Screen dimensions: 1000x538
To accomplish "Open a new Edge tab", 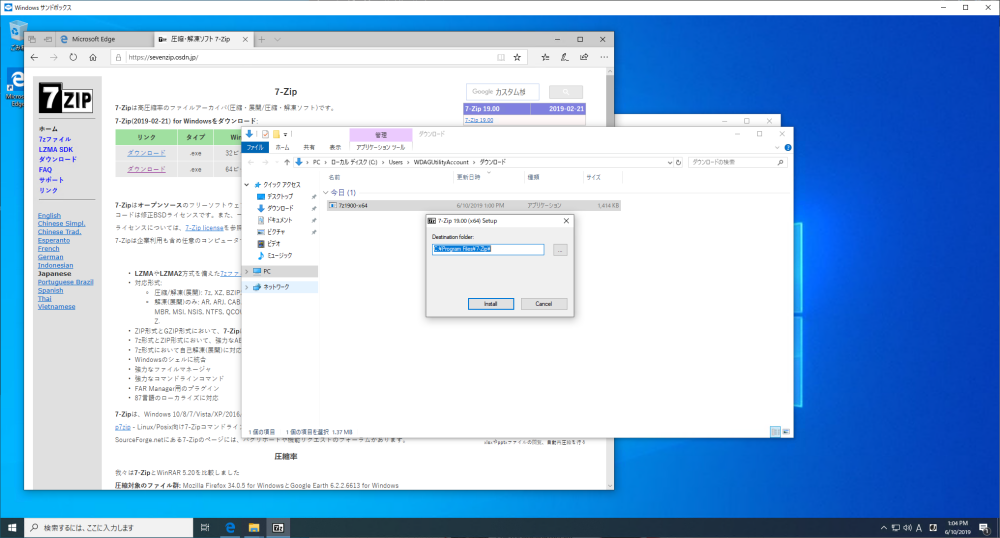I will click(x=261, y=40).
